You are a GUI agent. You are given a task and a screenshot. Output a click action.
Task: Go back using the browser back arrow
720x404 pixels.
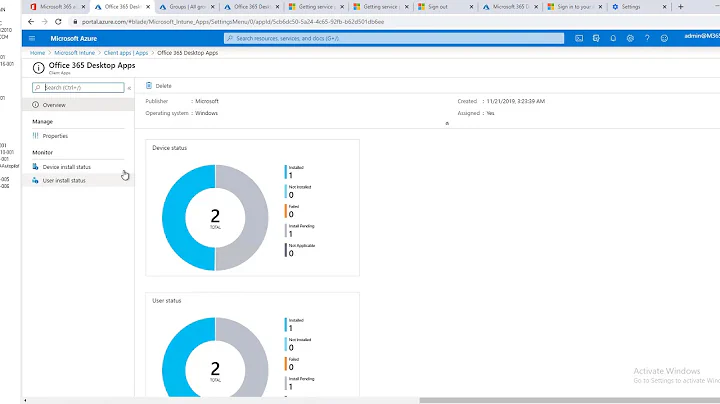[31, 22]
